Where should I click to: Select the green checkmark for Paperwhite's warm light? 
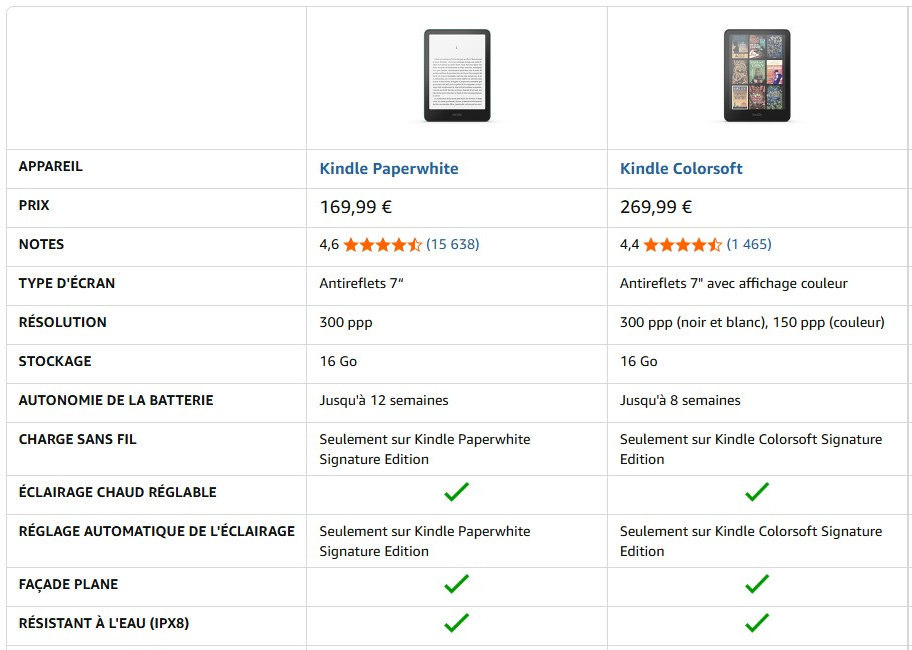tap(456, 492)
